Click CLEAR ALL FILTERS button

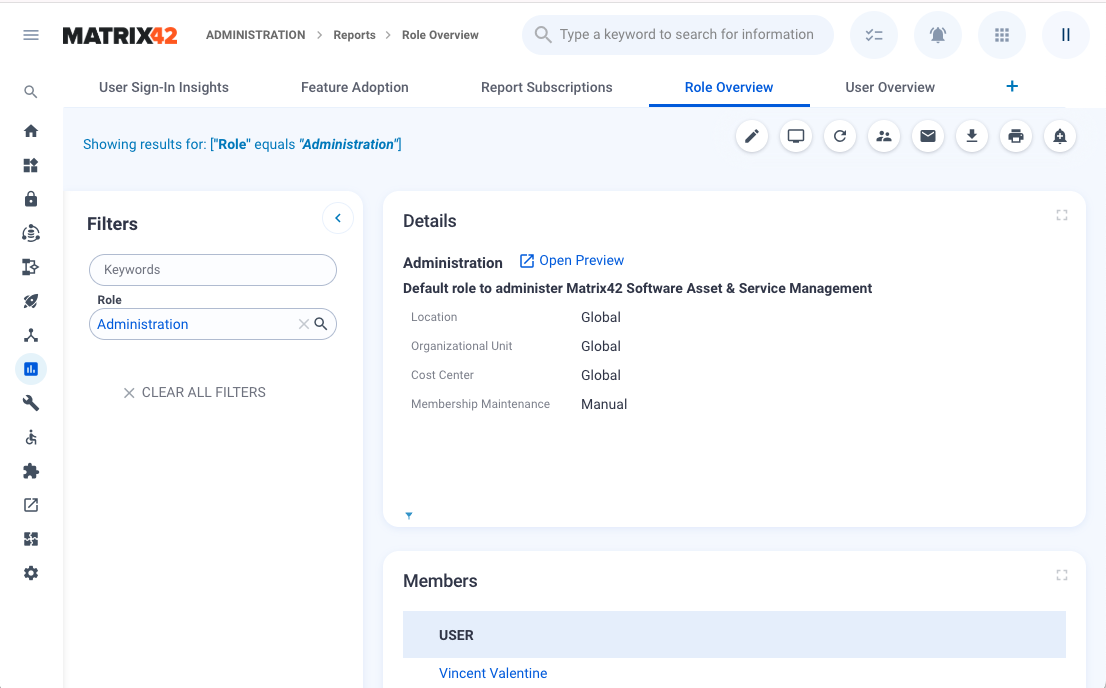point(194,393)
